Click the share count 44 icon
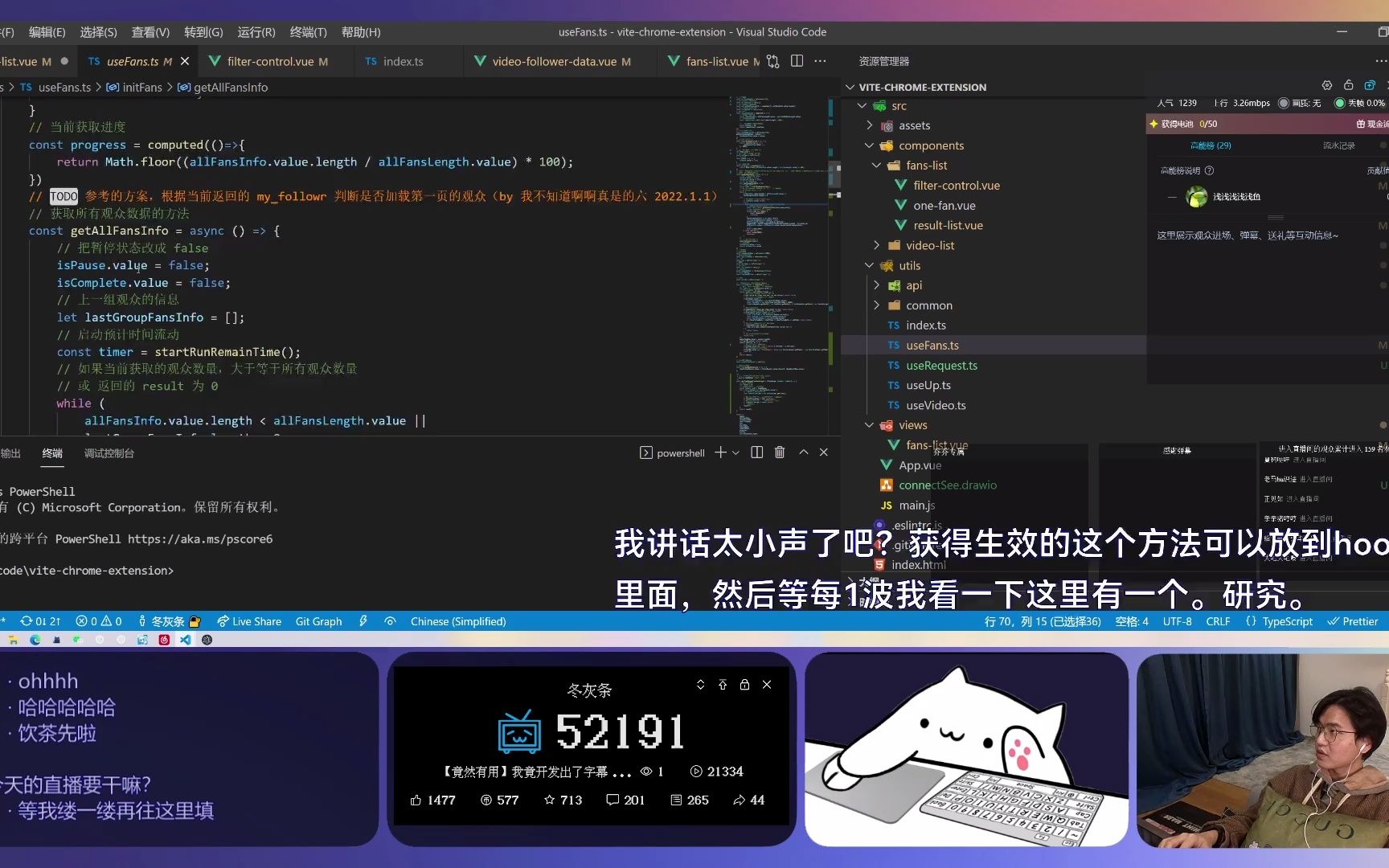This screenshot has height=868, width=1389. pos(739,800)
